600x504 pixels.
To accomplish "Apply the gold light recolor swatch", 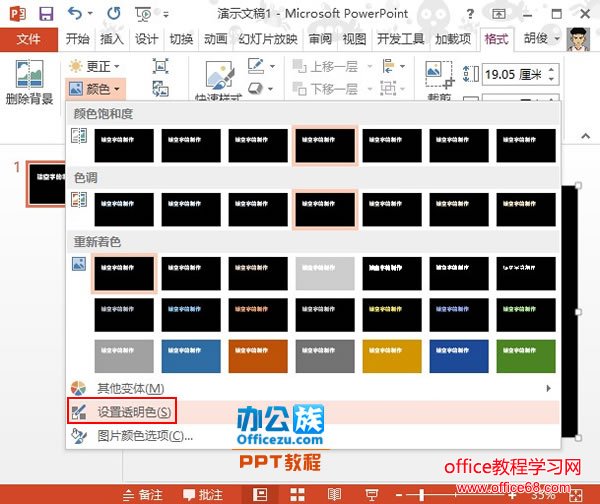I will (x=392, y=356).
